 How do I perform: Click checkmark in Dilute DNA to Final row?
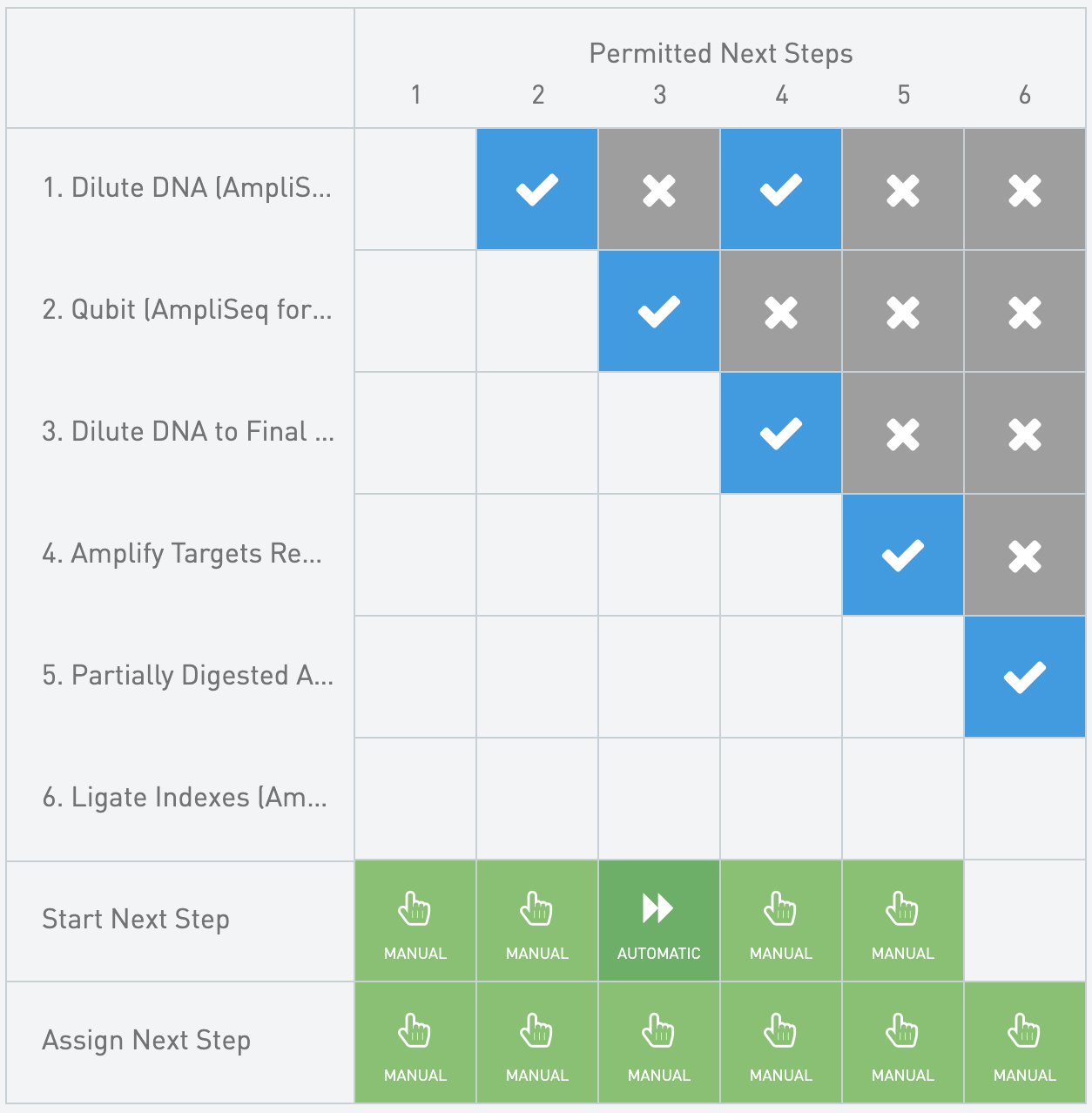click(x=781, y=433)
